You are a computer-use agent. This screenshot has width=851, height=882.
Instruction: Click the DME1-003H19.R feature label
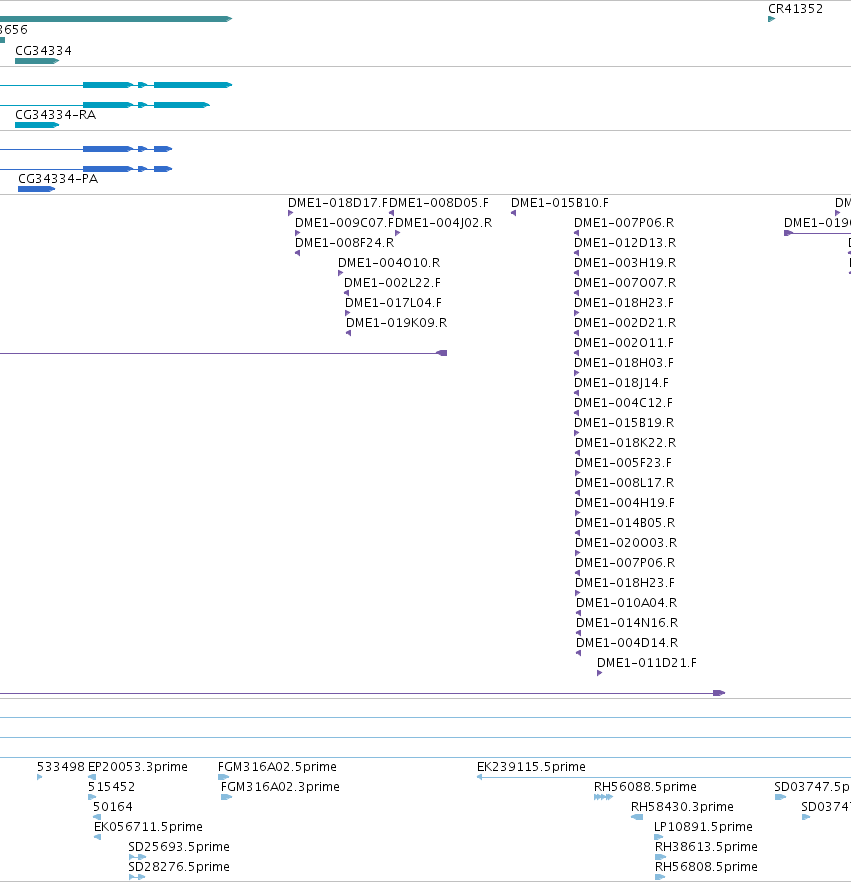pos(625,263)
